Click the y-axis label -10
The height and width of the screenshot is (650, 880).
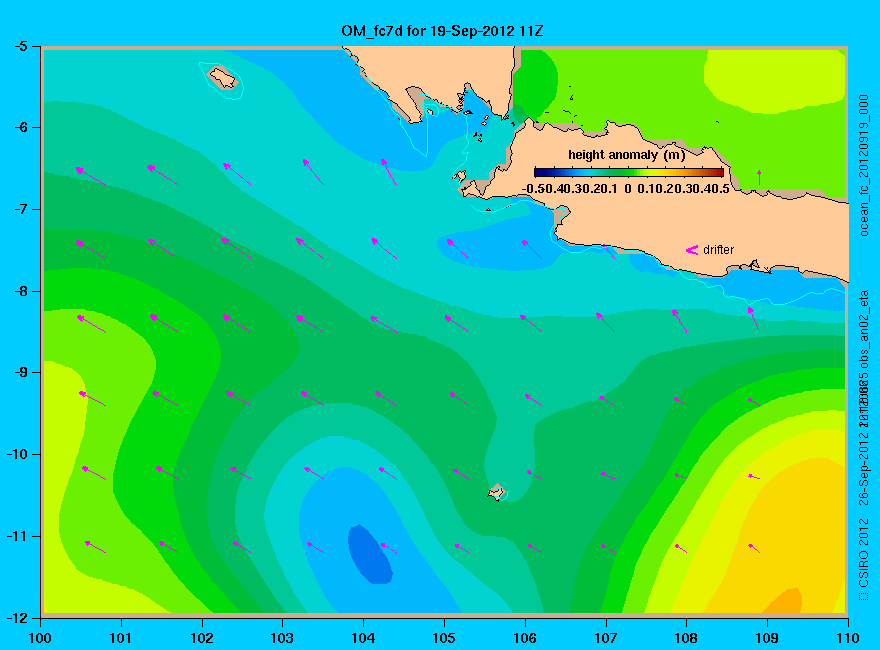[x=17, y=454]
